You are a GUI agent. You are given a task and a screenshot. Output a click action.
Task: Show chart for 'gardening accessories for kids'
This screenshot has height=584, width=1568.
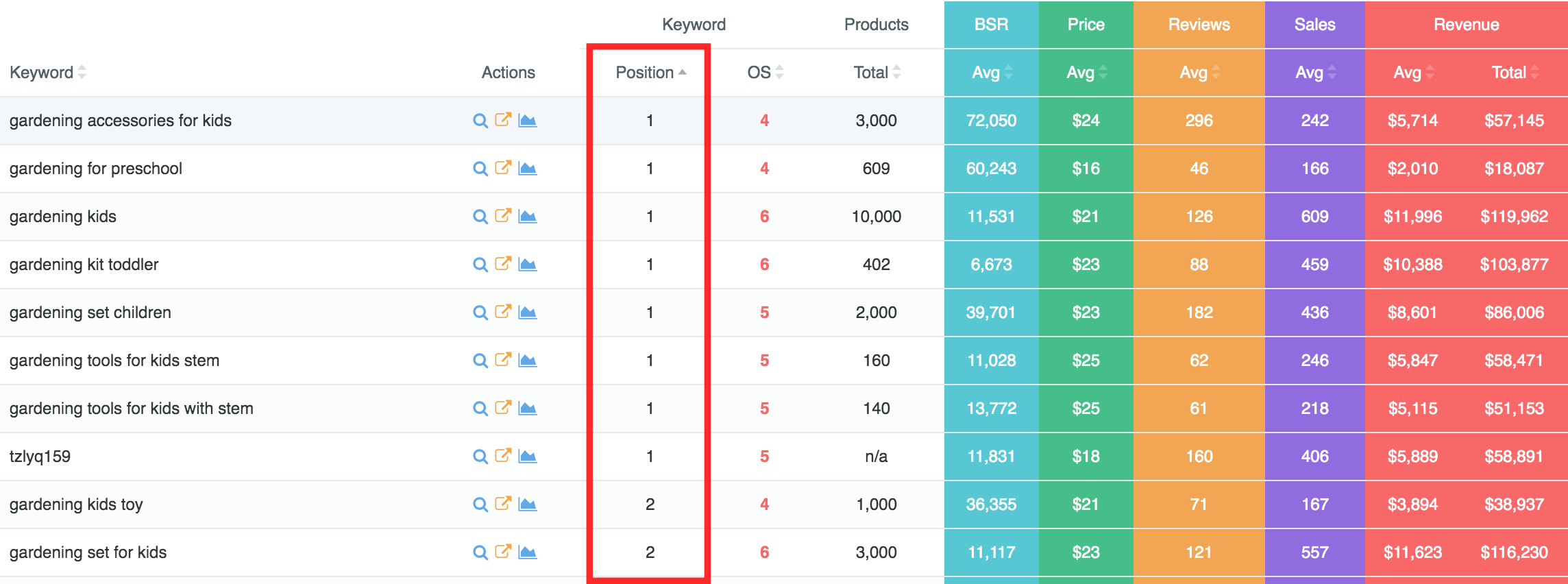527,121
